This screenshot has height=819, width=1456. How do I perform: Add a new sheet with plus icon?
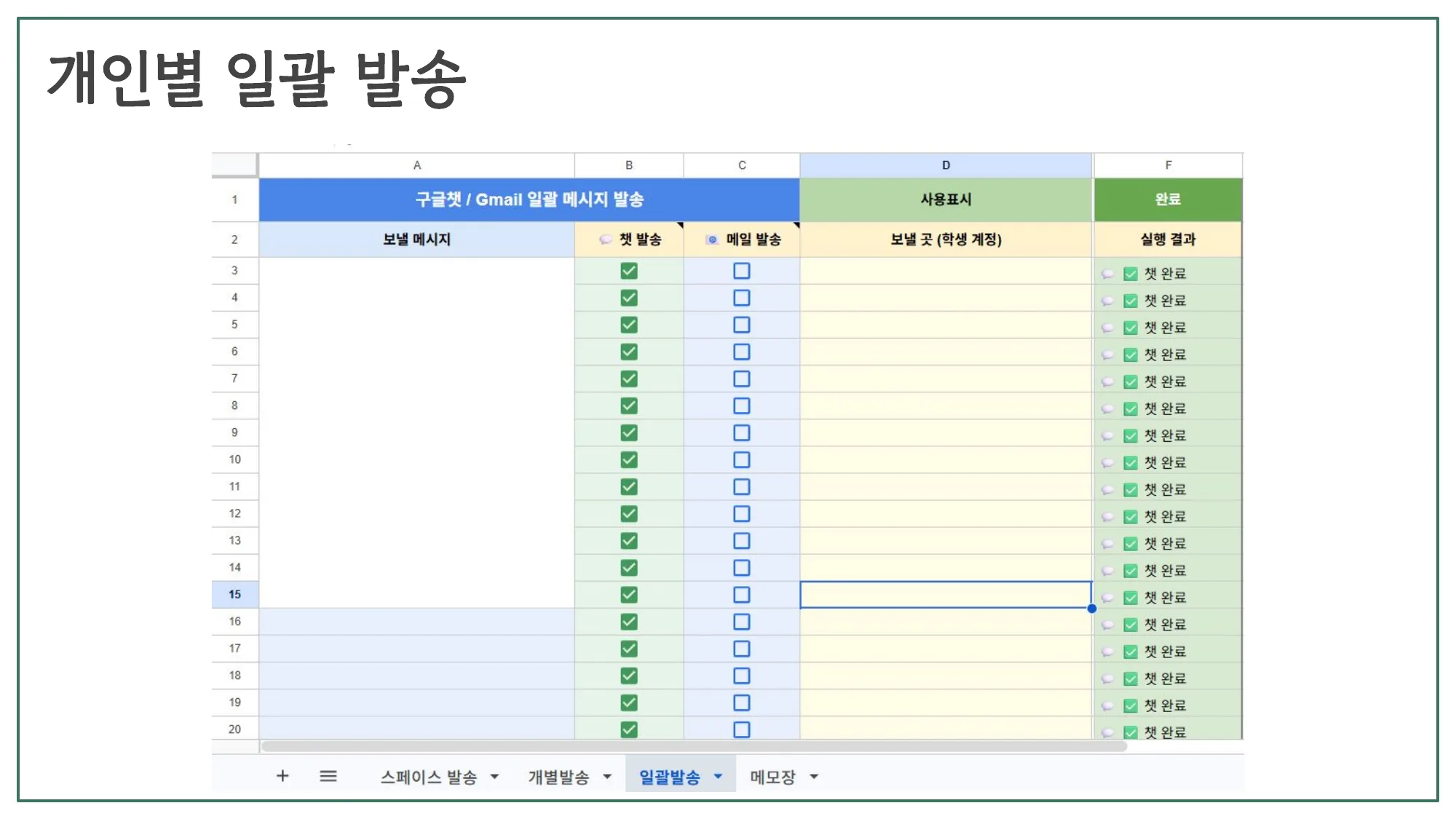282,776
